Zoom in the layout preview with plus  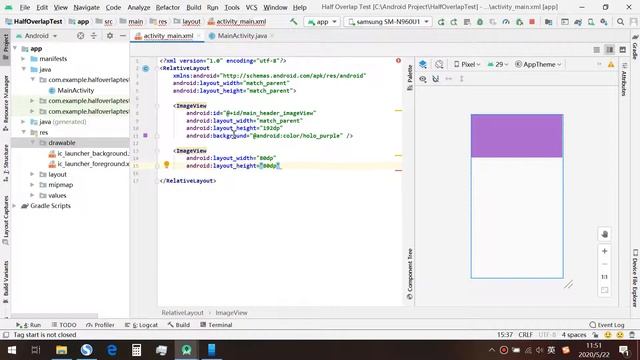(x=604, y=251)
